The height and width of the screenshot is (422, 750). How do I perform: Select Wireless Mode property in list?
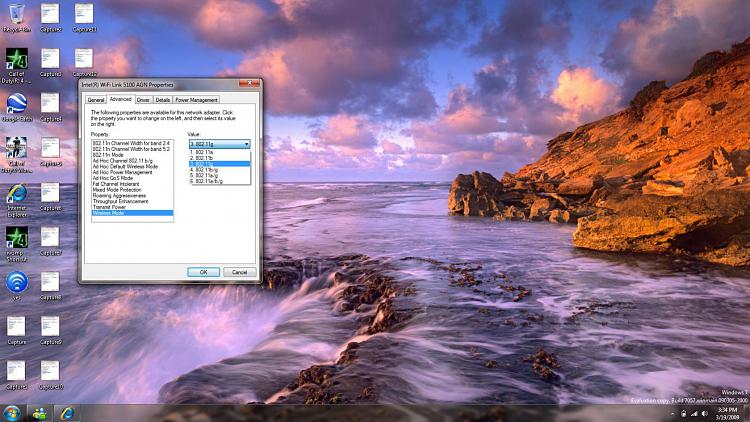(132, 213)
